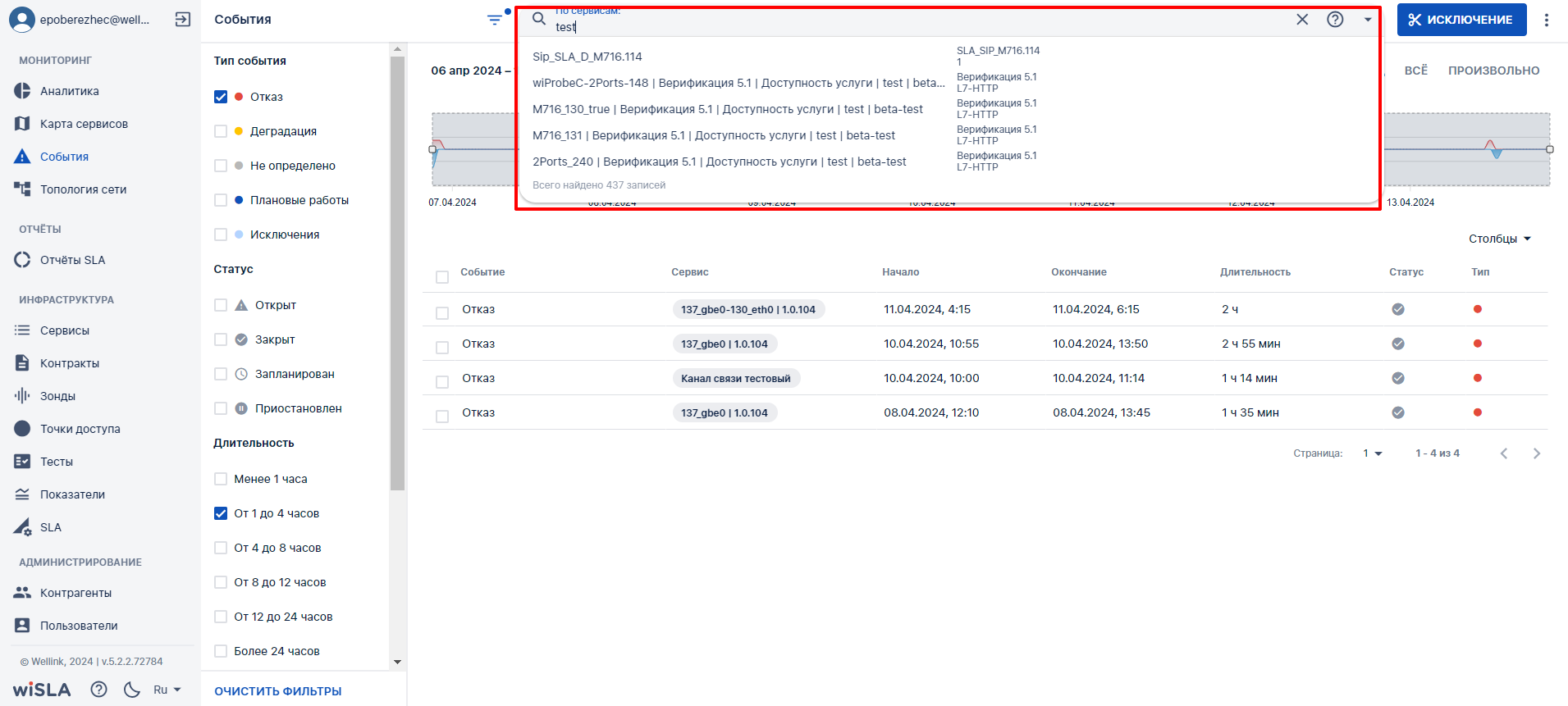
Task: Sort by Начало column header
Action: [x=900, y=272]
